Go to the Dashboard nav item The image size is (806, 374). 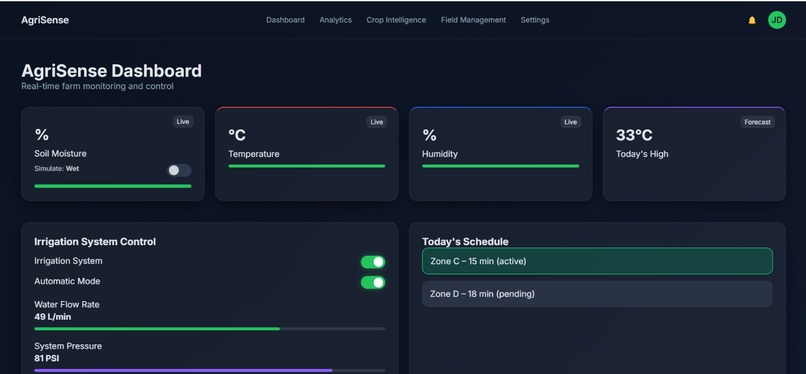(285, 20)
